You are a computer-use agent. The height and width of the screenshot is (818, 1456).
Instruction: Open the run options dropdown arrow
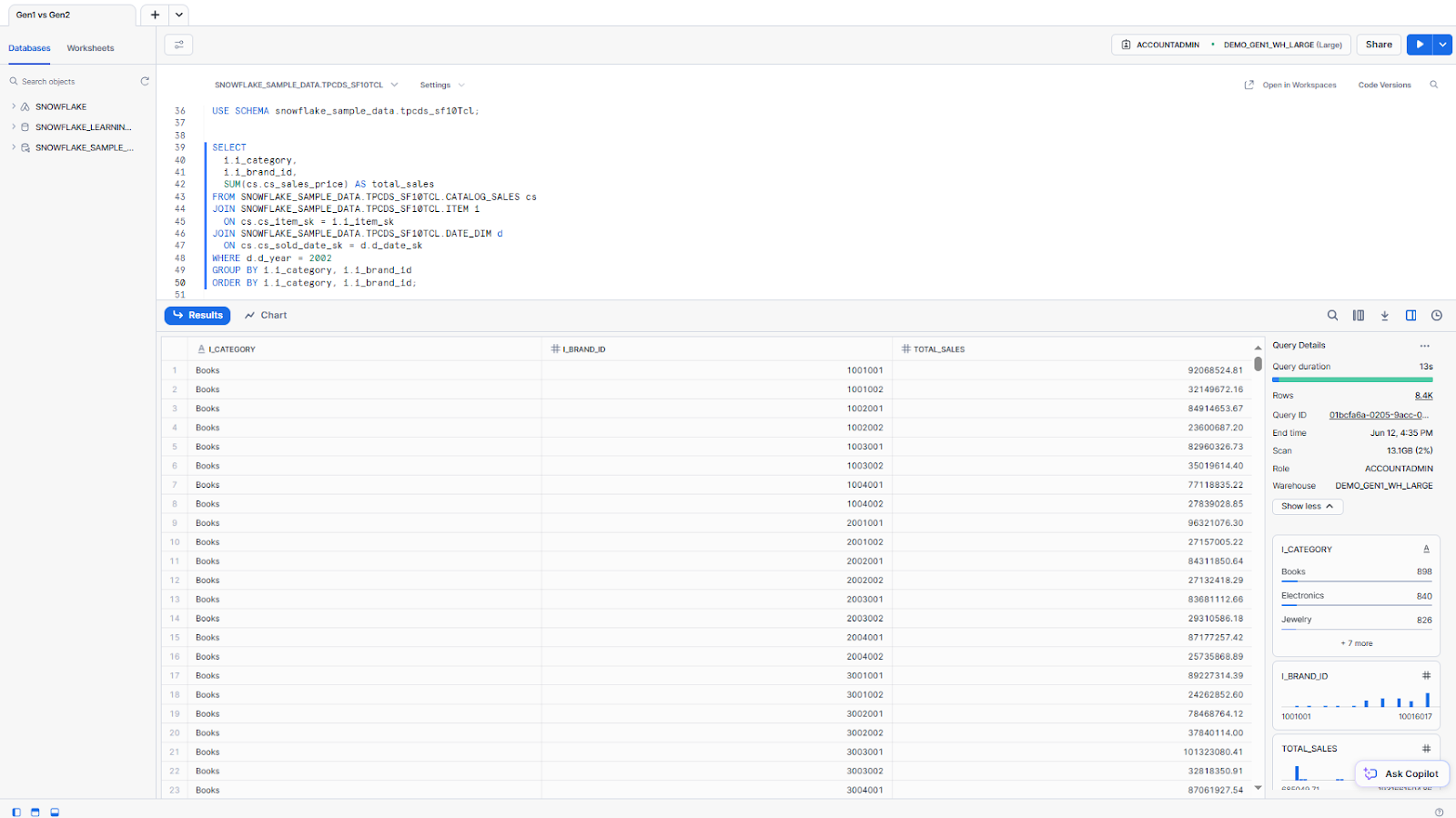pyautogui.click(x=1443, y=45)
